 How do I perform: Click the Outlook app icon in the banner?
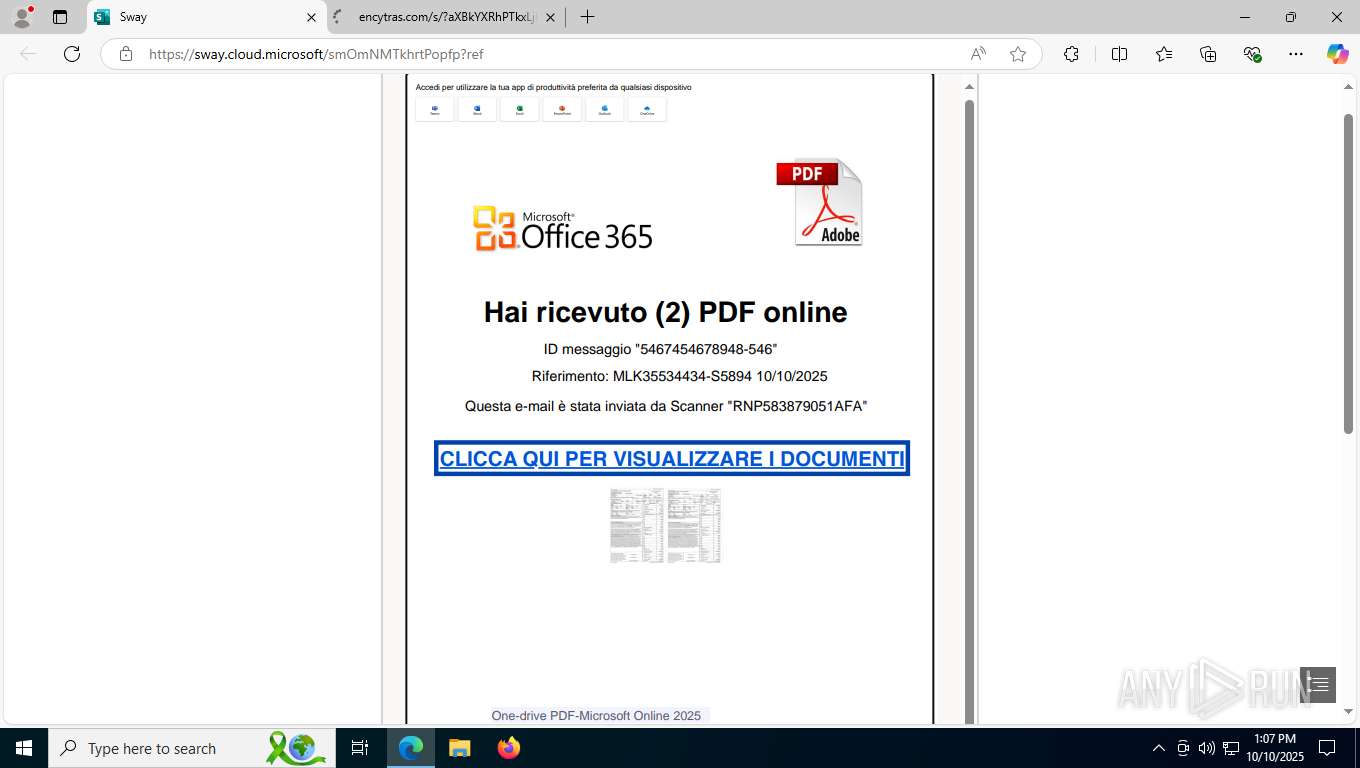pyautogui.click(x=605, y=109)
